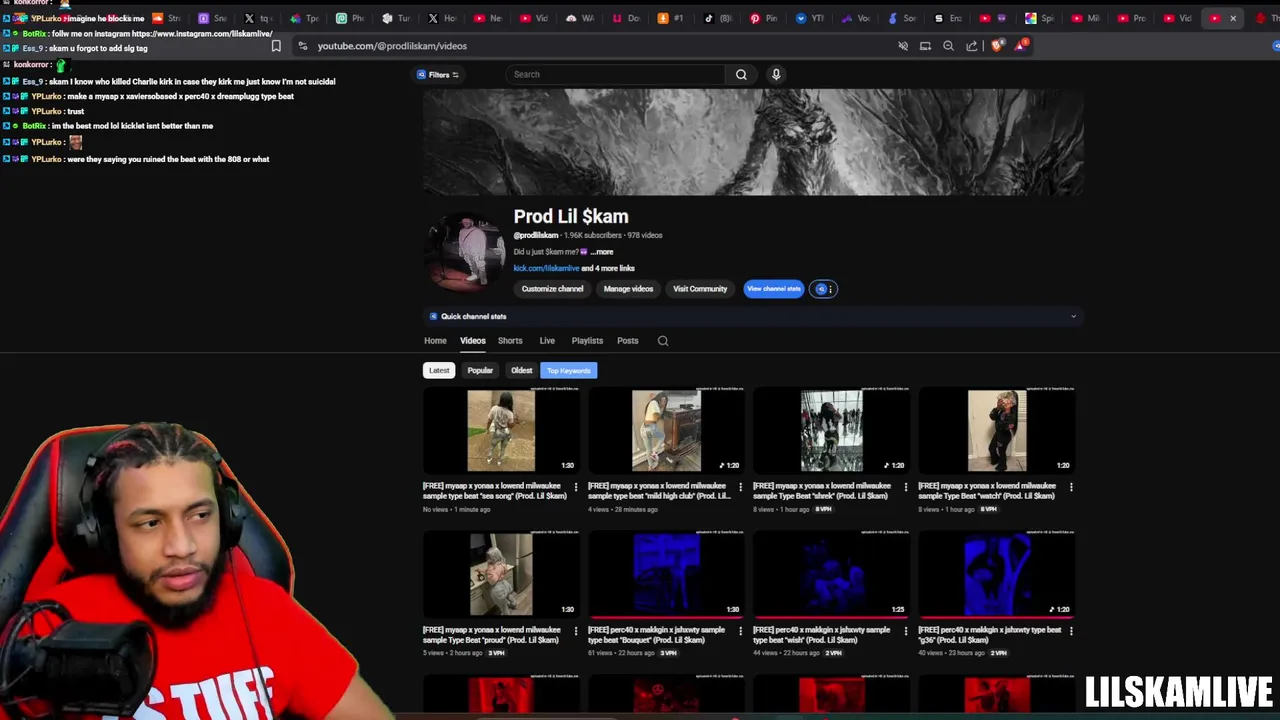Click the blue View channel stats button
The height and width of the screenshot is (720, 1280).
[773, 289]
